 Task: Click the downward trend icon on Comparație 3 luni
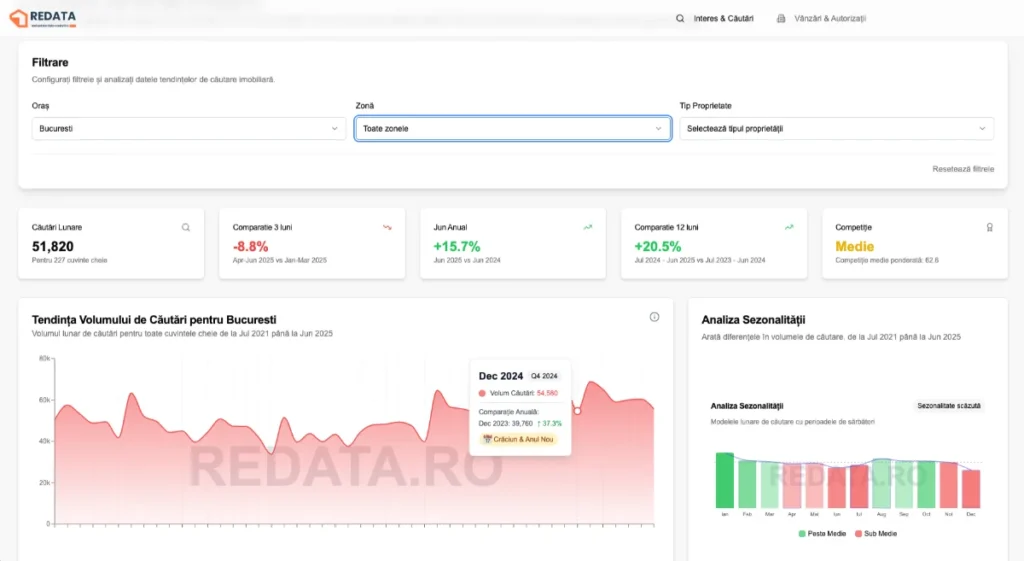pos(387,227)
